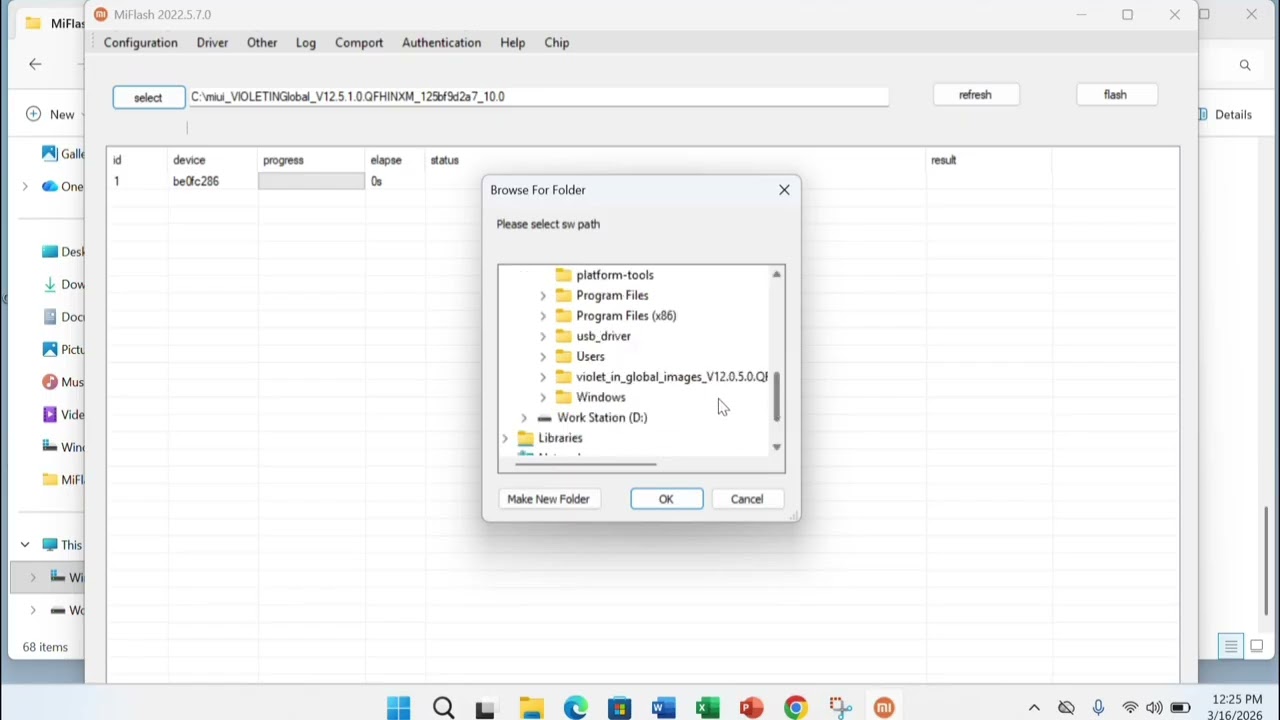
Task: Select the Windows folder in the tree
Action: pyautogui.click(x=600, y=397)
